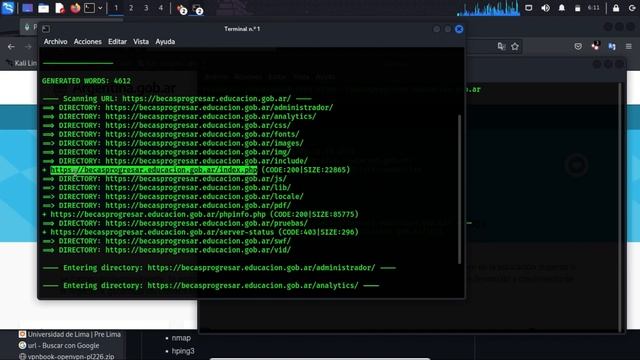Screen dimensions: 640x360
Task: Open terminal emulator from the panel
Action: (89, 8)
